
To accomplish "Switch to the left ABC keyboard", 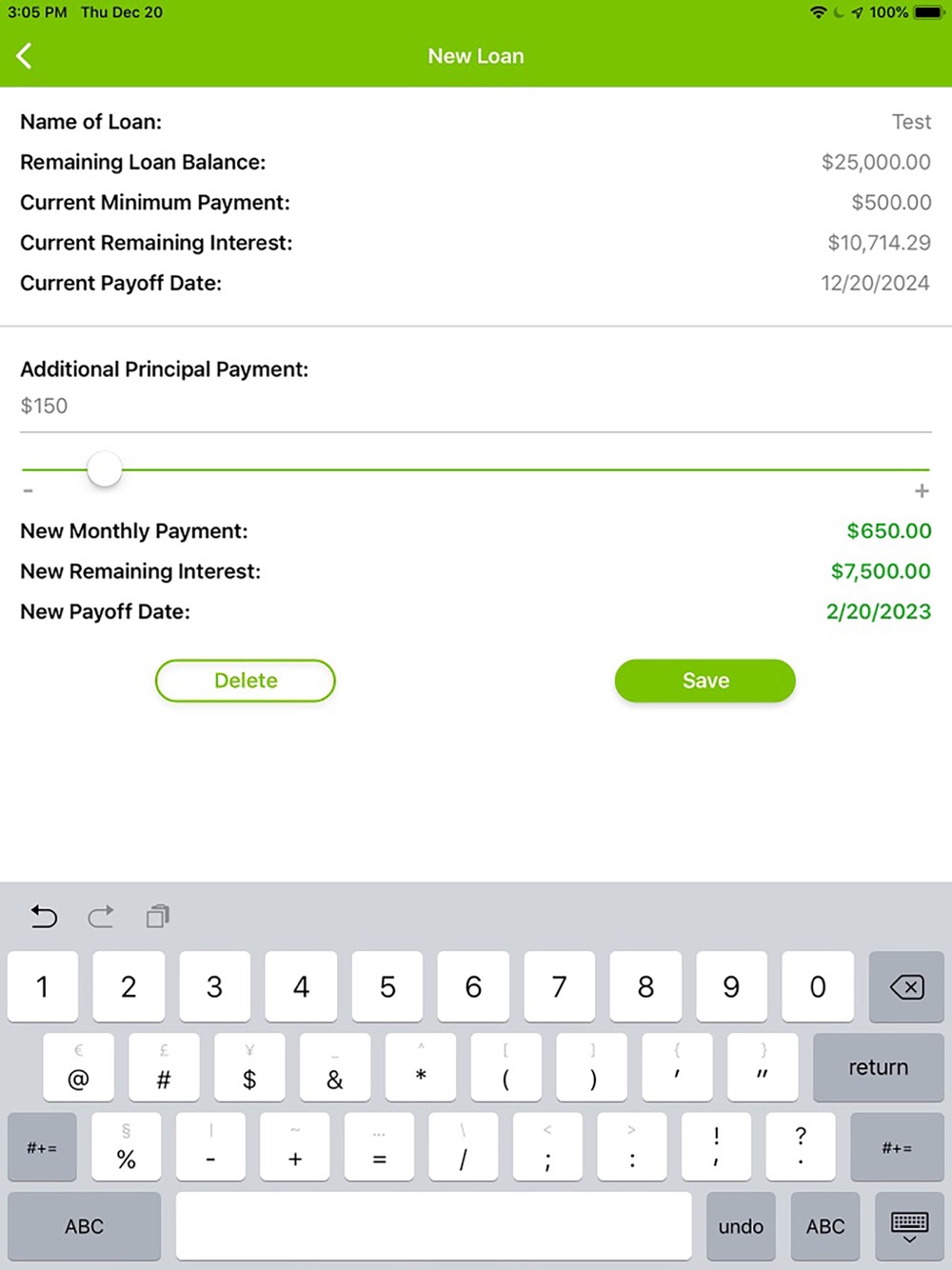I will point(84,1226).
